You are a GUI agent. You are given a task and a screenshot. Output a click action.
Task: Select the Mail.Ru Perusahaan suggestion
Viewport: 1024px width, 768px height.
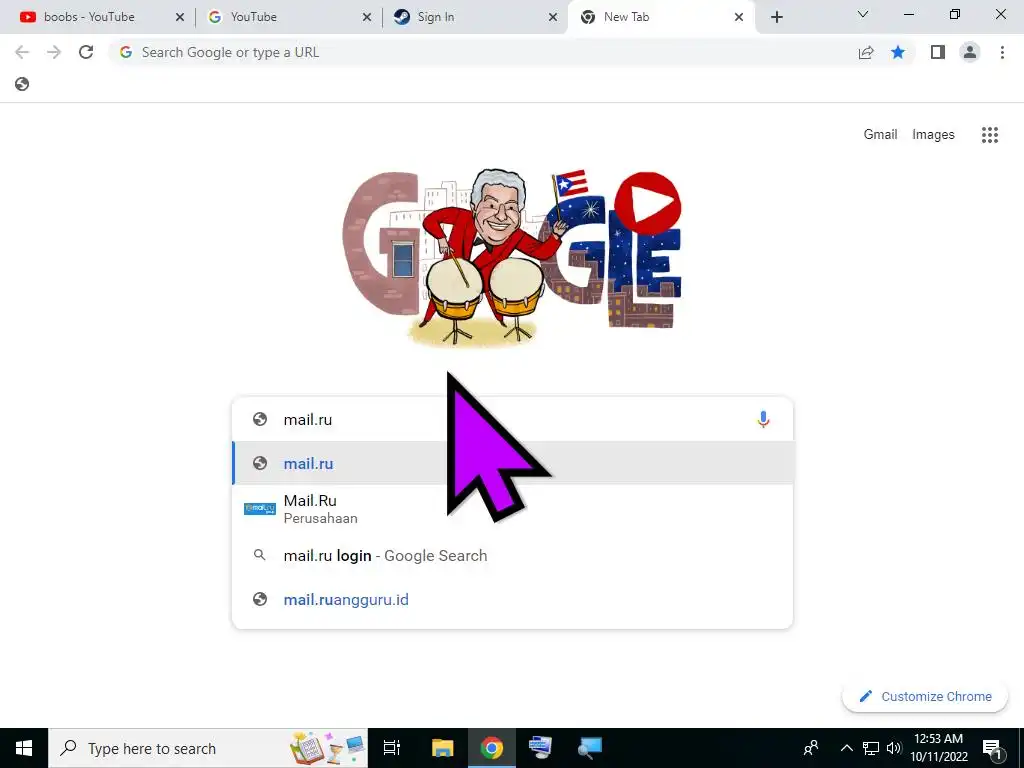click(513, 509)
